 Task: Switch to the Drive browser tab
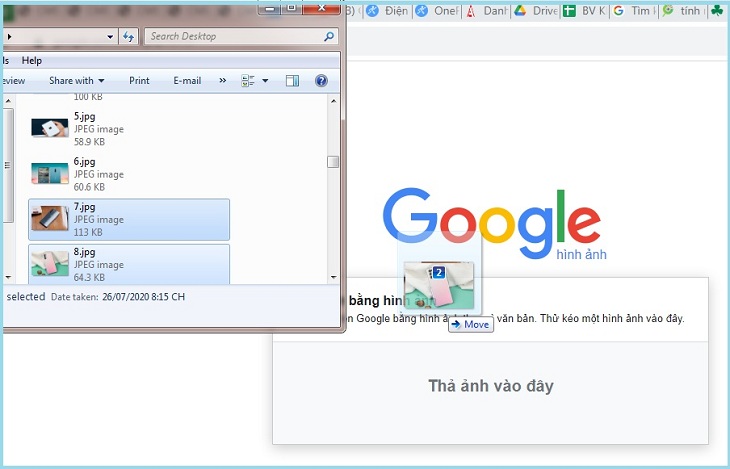(x=536, y=11)
